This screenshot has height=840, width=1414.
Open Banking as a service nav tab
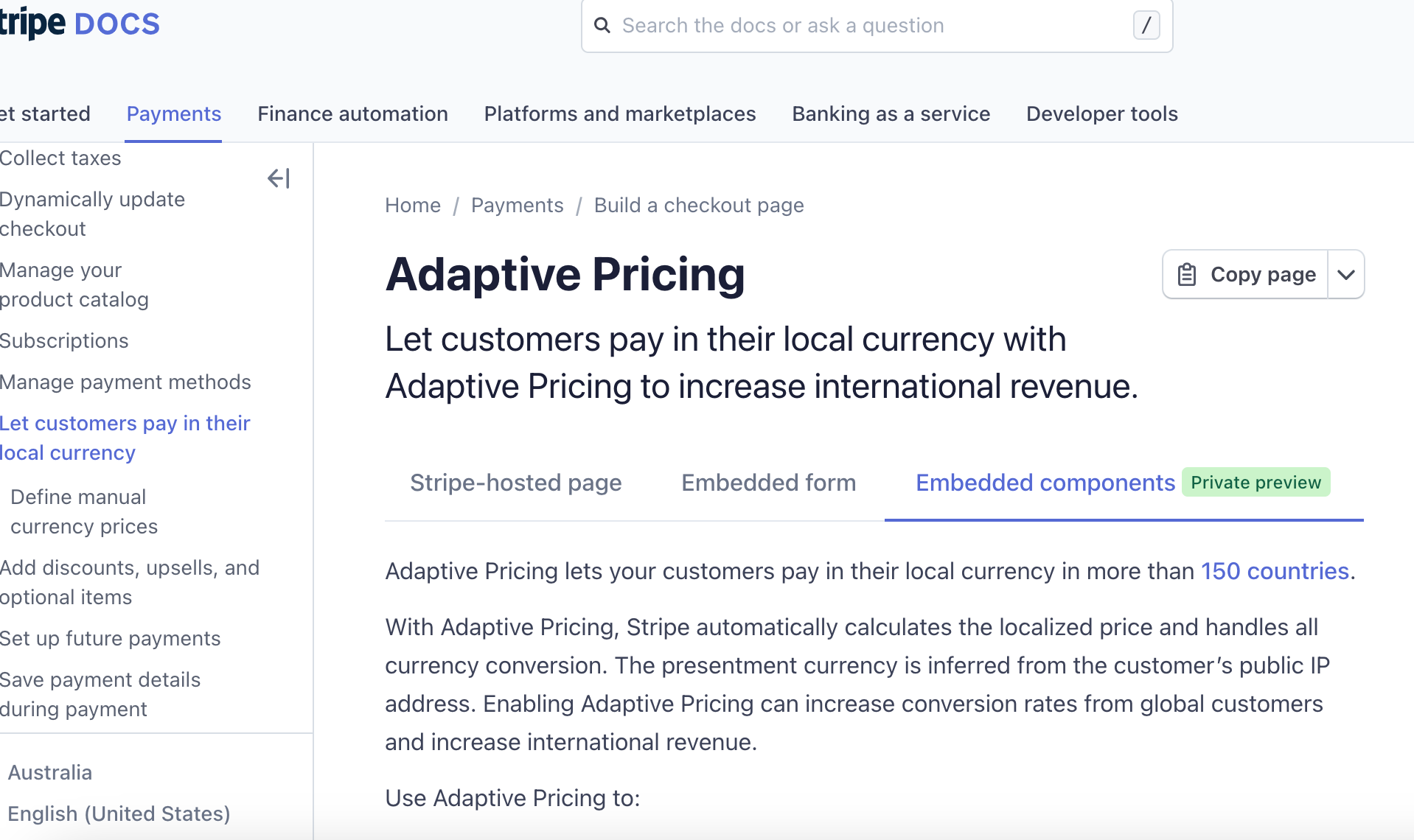coord(891,114)
